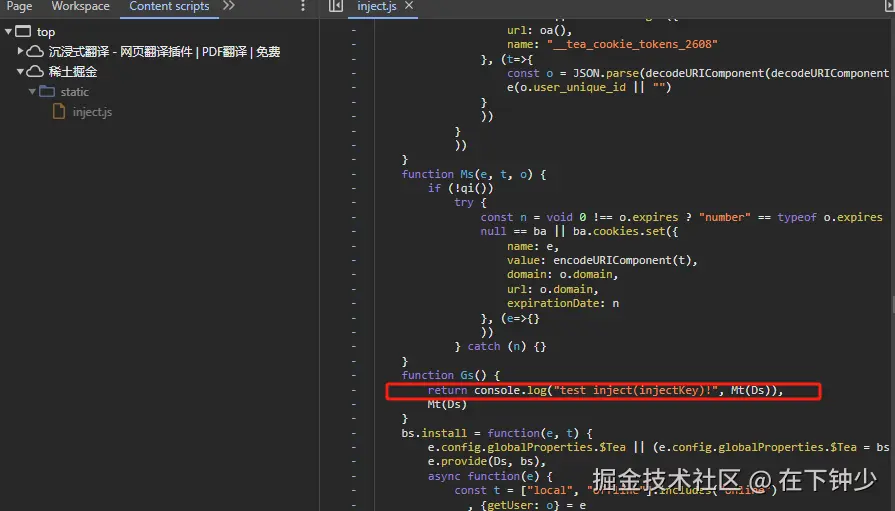This screenshot has width=895, height=511.
Task: Switch to the Page tab
Action: pyautogui.click(x=19, y=7)
